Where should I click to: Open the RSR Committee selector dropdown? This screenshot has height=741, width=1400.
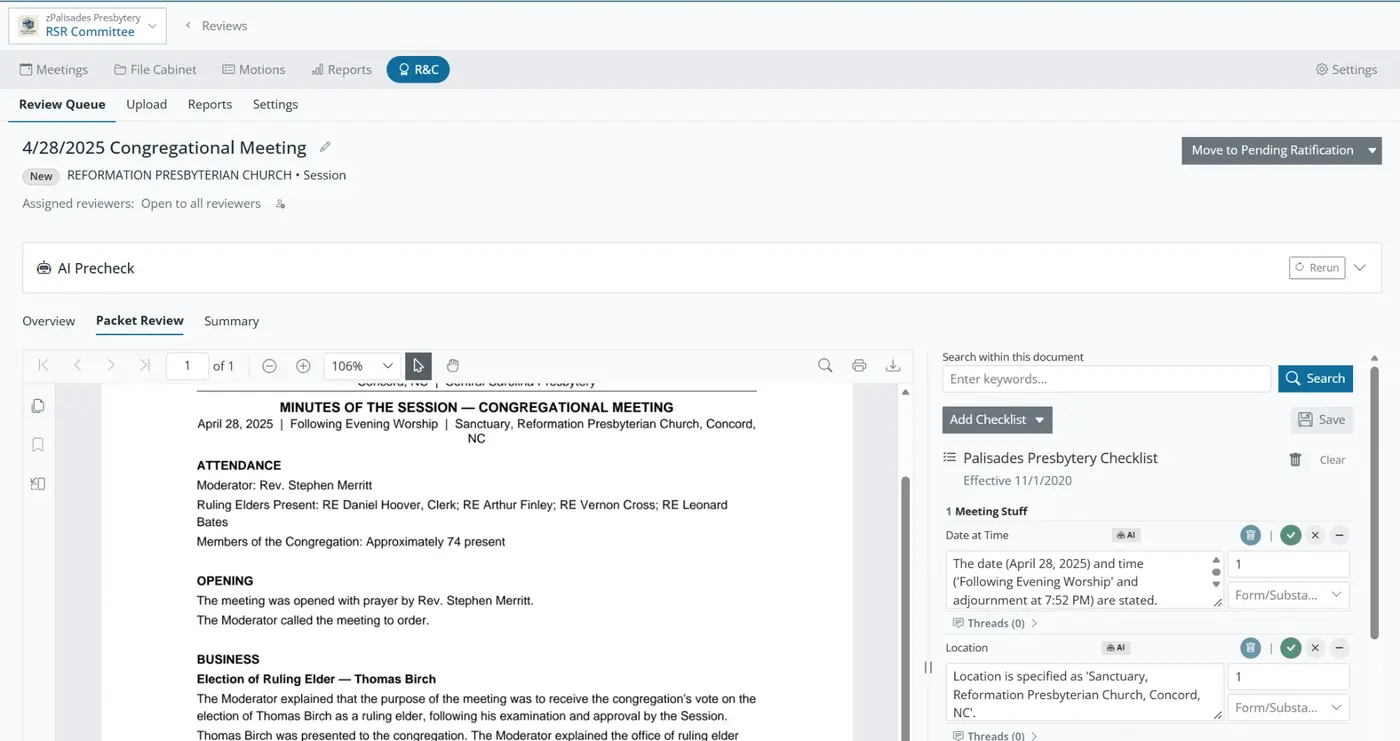point(88,25)
